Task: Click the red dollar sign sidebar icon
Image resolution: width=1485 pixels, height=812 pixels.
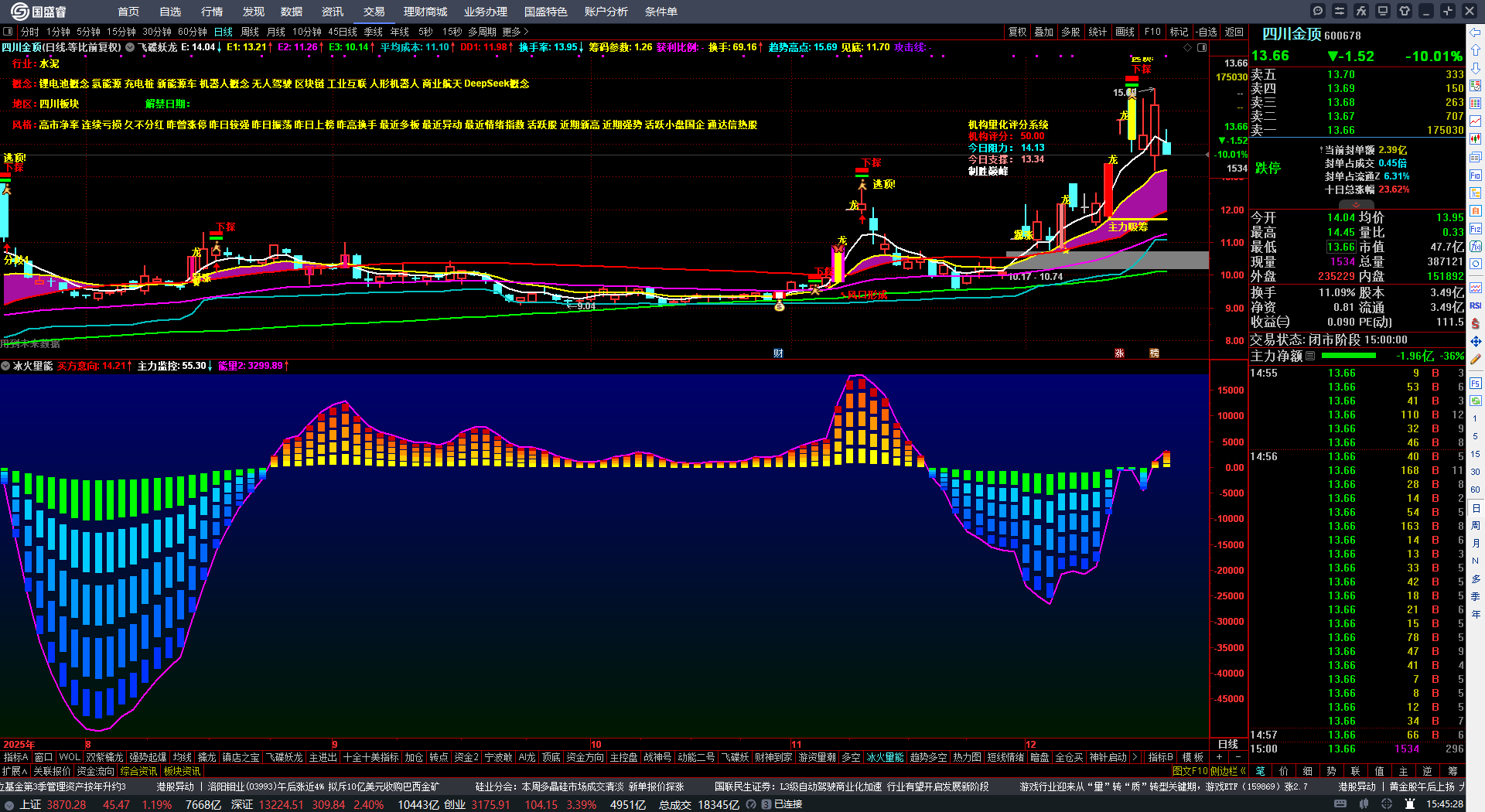Action: (1476, 323)
